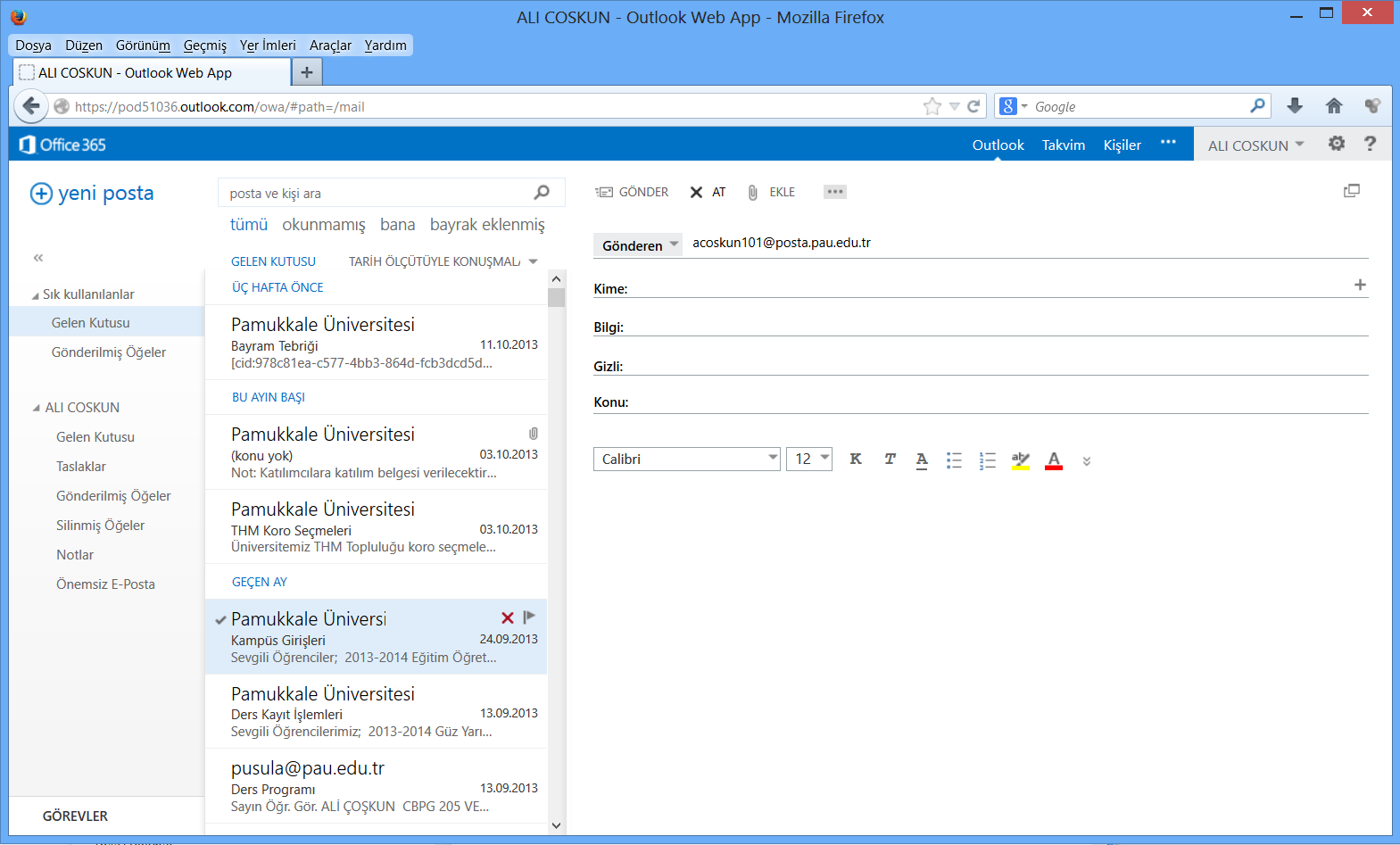
Task: Collapse the folder pane with double chevron
Action: coord(38,258)
